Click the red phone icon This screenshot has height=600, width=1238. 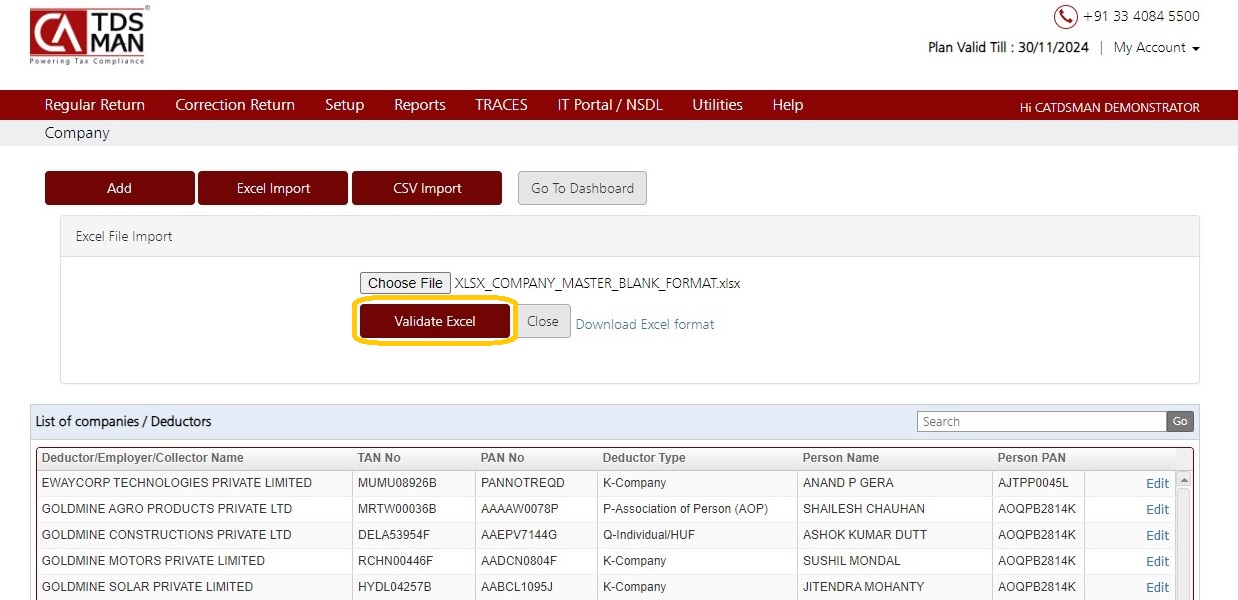click(x=1065, y=17)
